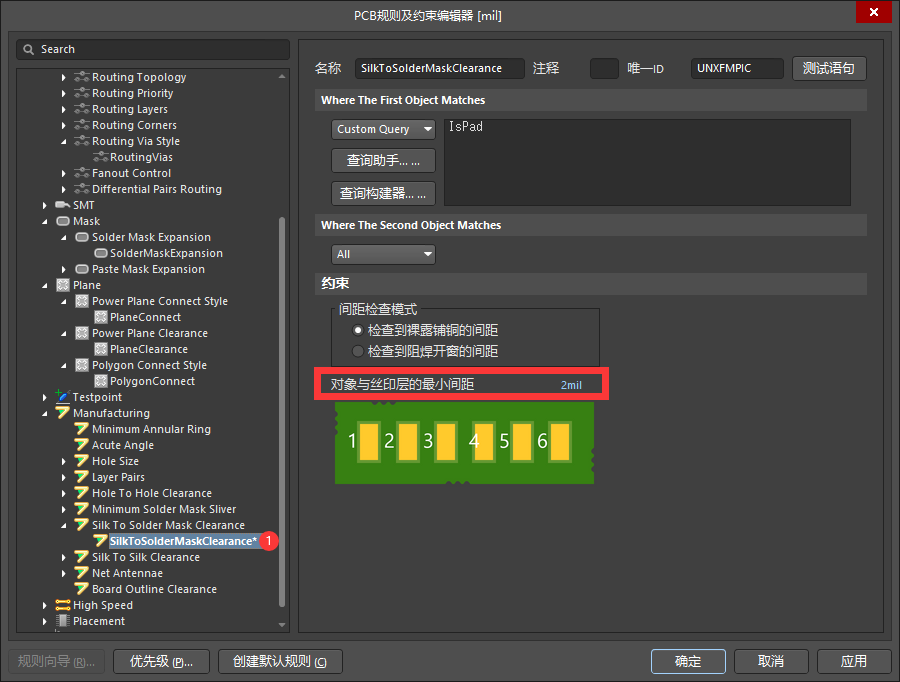This screenshot has height=682, width=900.
Task: Select the Net Antennae tree item
Action: (127, 573)
